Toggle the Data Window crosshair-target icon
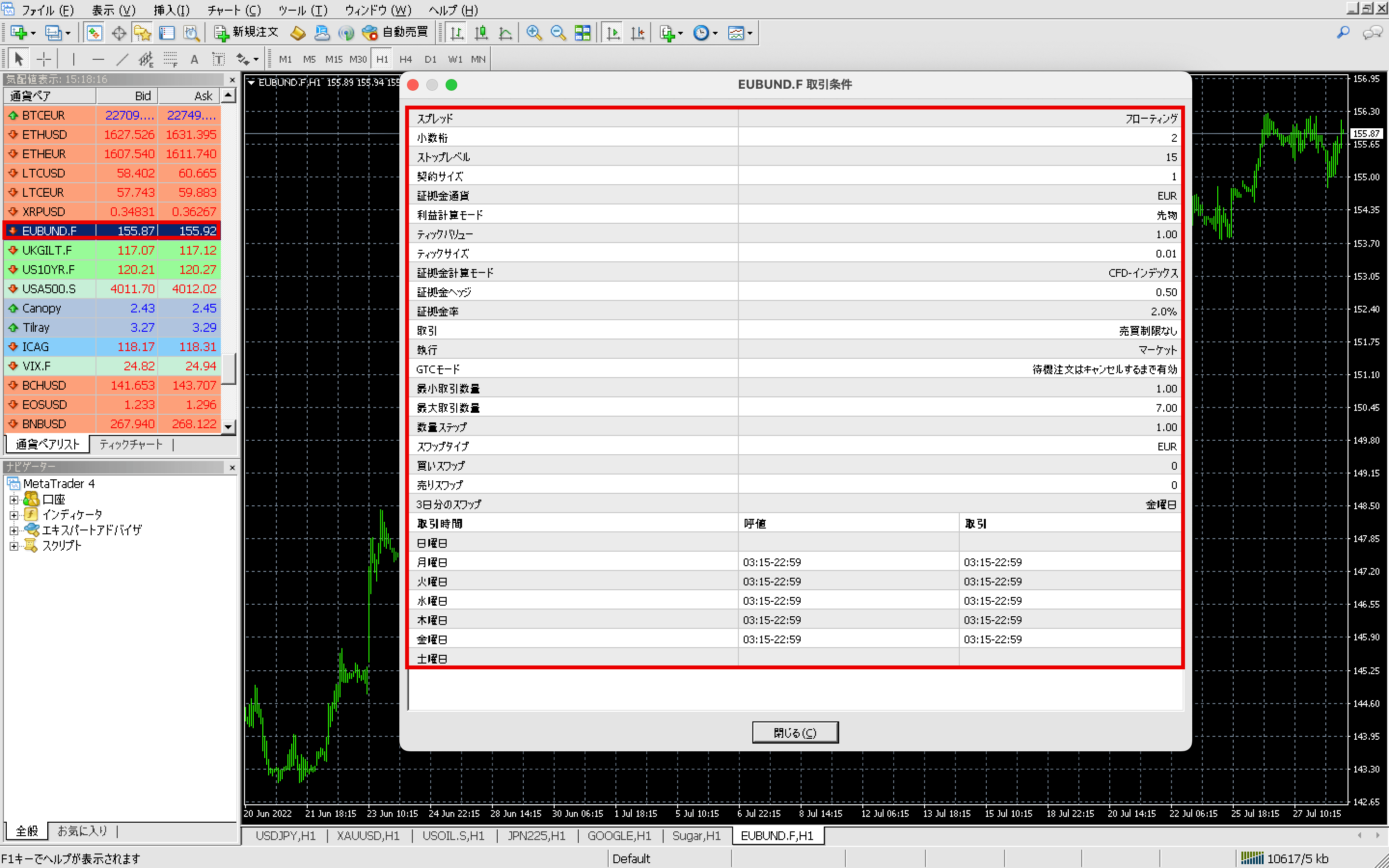Viewport: 1389px width, 868px height. pyautogui.click(x=118, y=33)
